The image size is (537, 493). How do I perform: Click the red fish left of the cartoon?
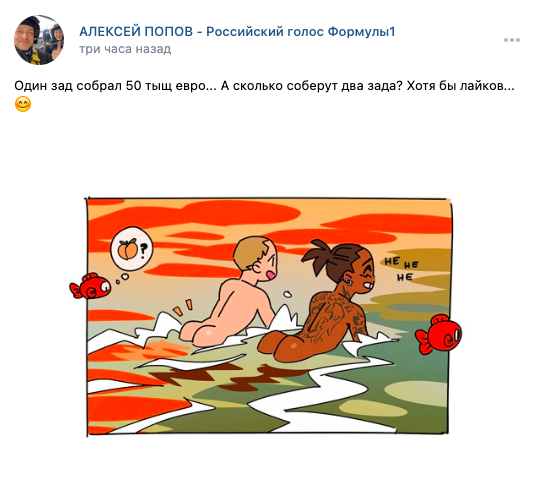tap(90, 286)
